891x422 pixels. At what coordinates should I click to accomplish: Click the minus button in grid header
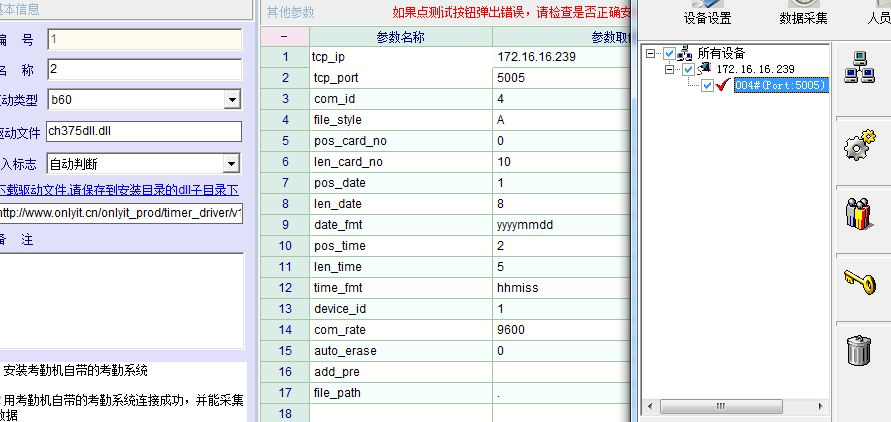pos(284,37)
